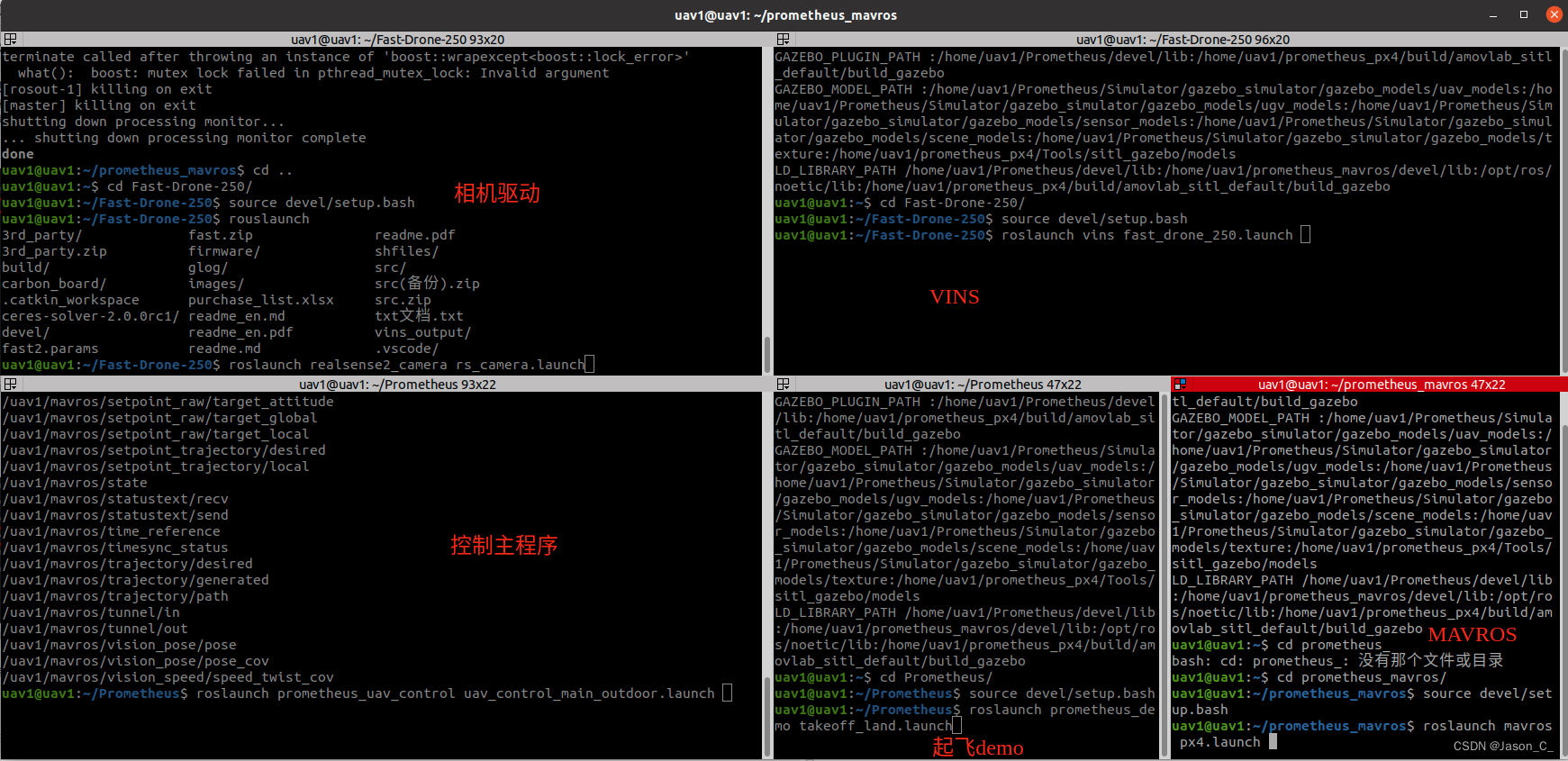Image resolution: width=1568 pixels, height=761 pixels.
Task: Click the line [master] killing on exit
Action: [x=99, y=105]
